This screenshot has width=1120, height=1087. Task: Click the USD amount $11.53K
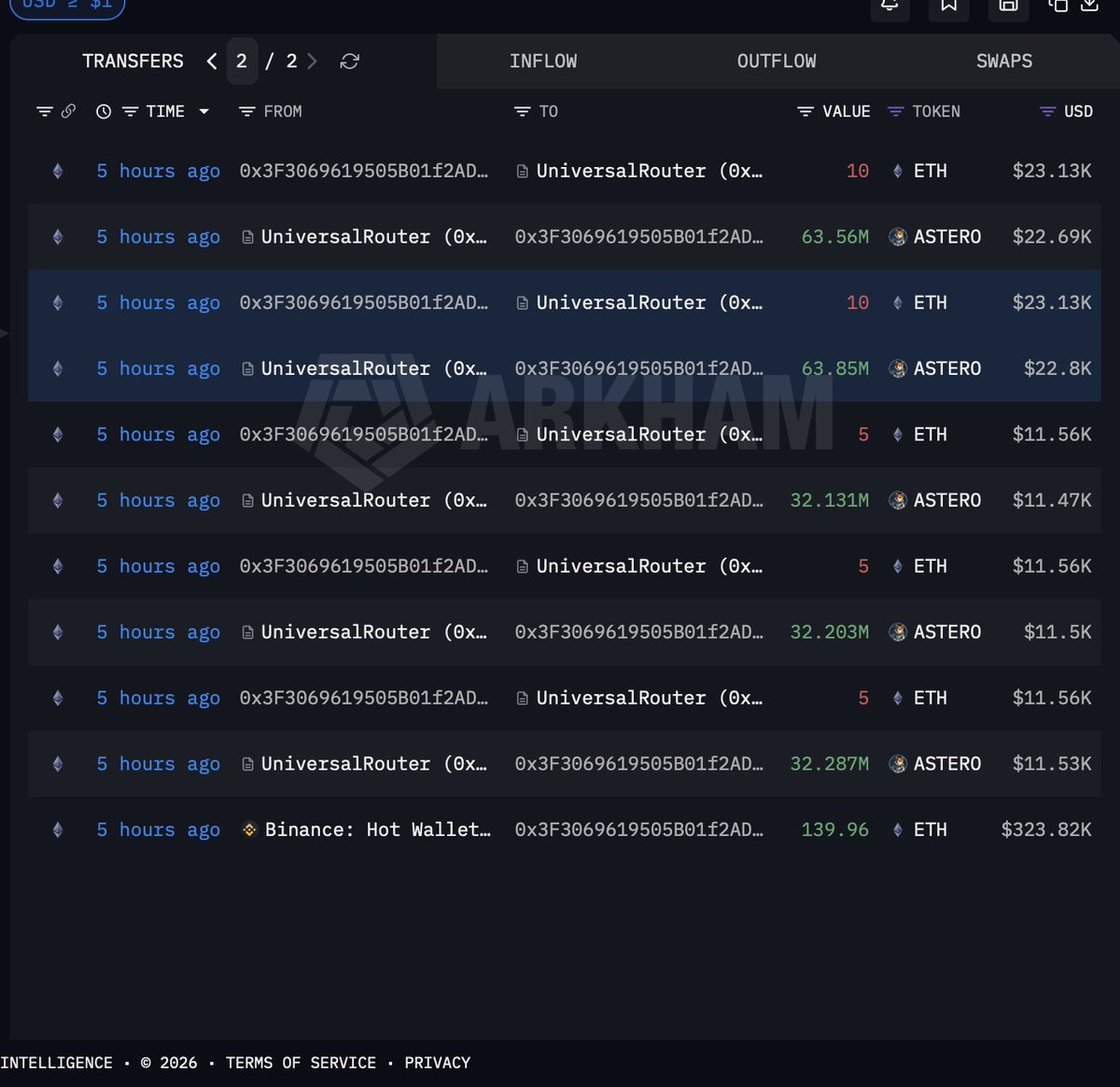[x=1052, y=764]
